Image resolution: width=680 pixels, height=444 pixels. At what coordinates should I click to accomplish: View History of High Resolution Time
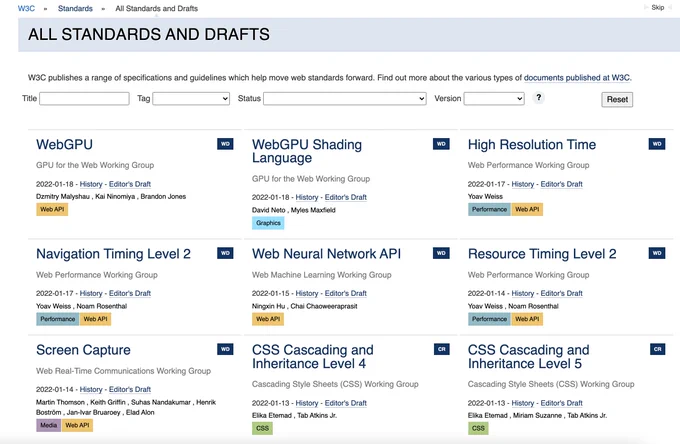click(x=523, y=184)
